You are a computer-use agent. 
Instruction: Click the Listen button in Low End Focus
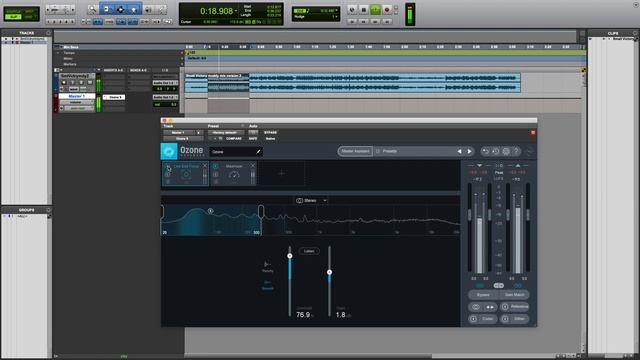click(309, 251)
